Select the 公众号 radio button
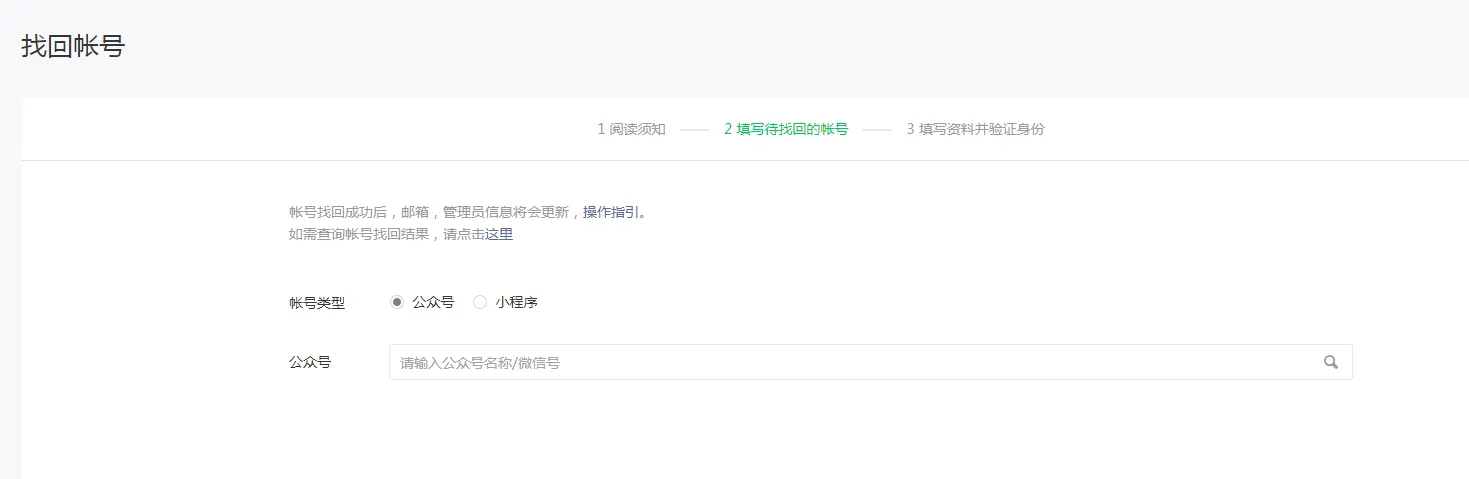1469x479 pixels. [397, 302]
